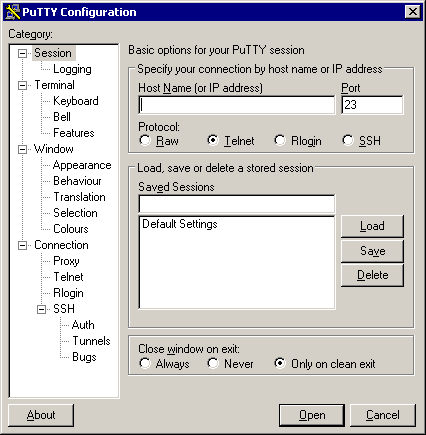This screenshot has width=426, height=435.
Task: Click the Load button
Action: pyautogui.click(x=372, y=226)
